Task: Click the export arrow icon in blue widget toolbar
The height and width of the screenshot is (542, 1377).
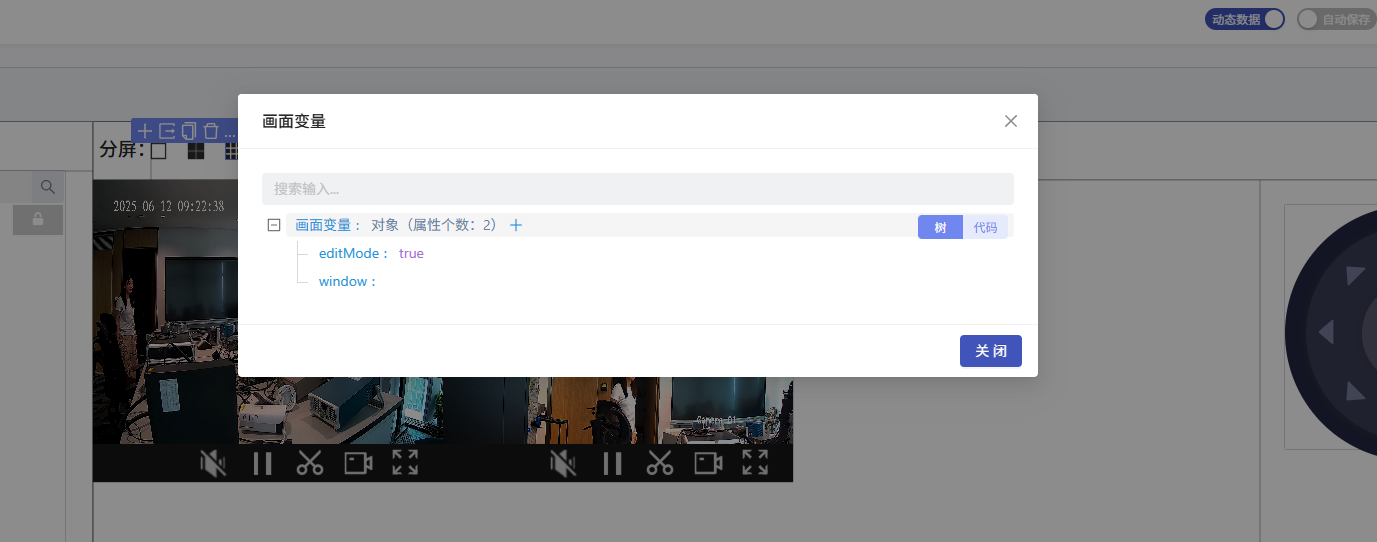Action: click(167, 131)
